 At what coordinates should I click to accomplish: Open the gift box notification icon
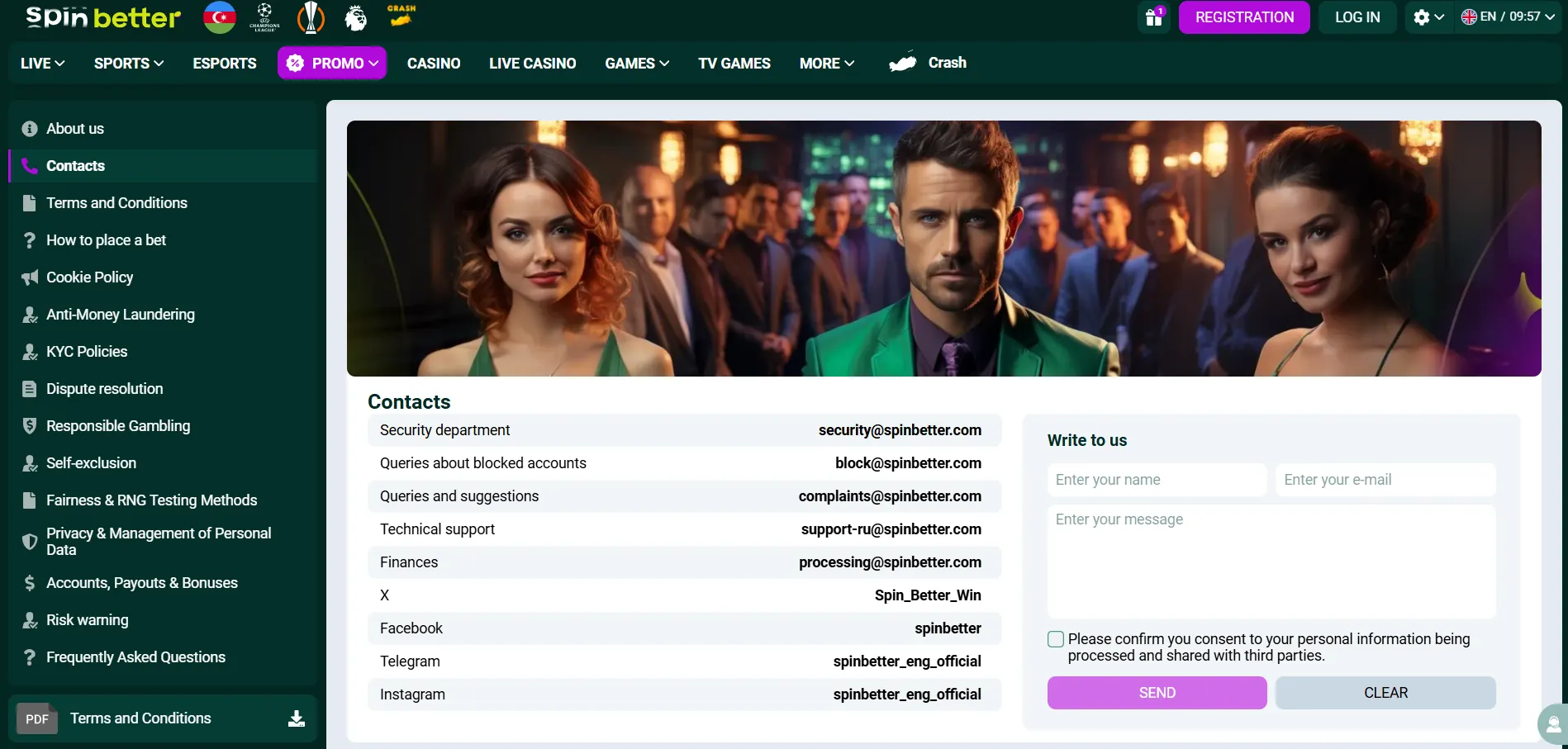coord(1153,17)
